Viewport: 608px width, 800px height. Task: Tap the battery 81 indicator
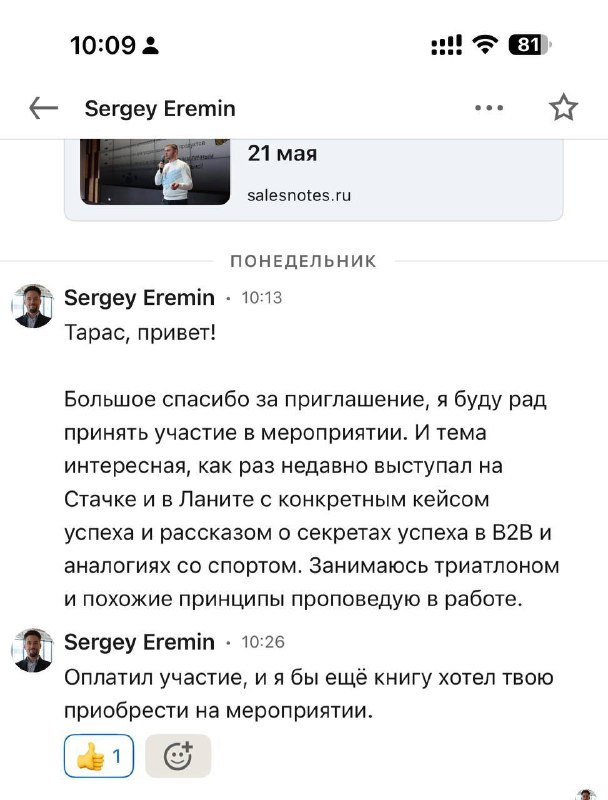530,45
